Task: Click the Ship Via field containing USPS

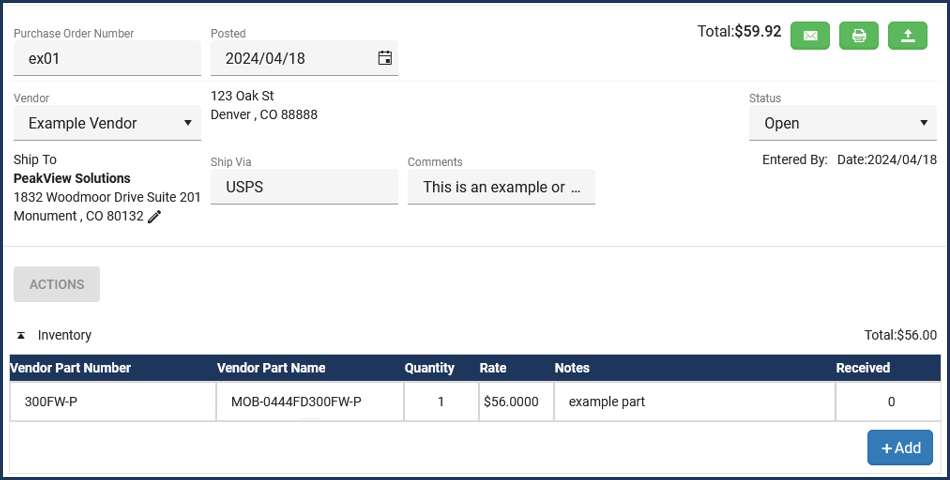Action: point(304,187)
